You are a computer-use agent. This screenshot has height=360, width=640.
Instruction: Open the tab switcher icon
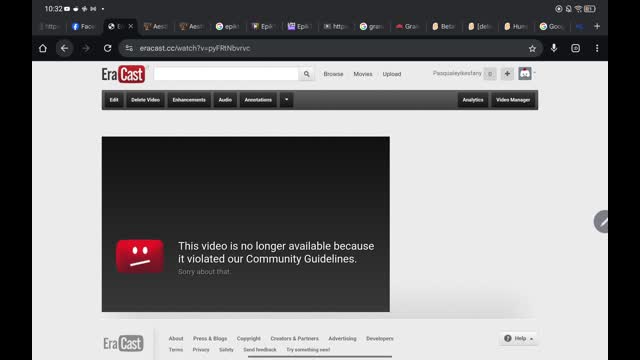(x=576, y=48)
